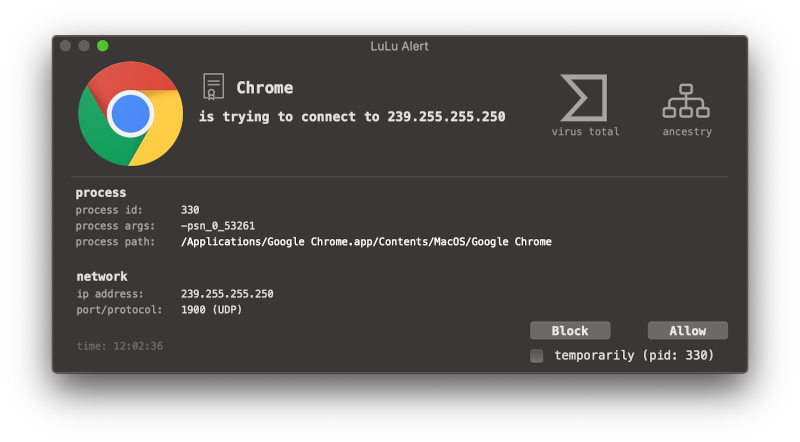Image resolution: width=800 pixels, height=442 pixels.
Task: Click the "ancestry" label text
Action: pos(687,132)
